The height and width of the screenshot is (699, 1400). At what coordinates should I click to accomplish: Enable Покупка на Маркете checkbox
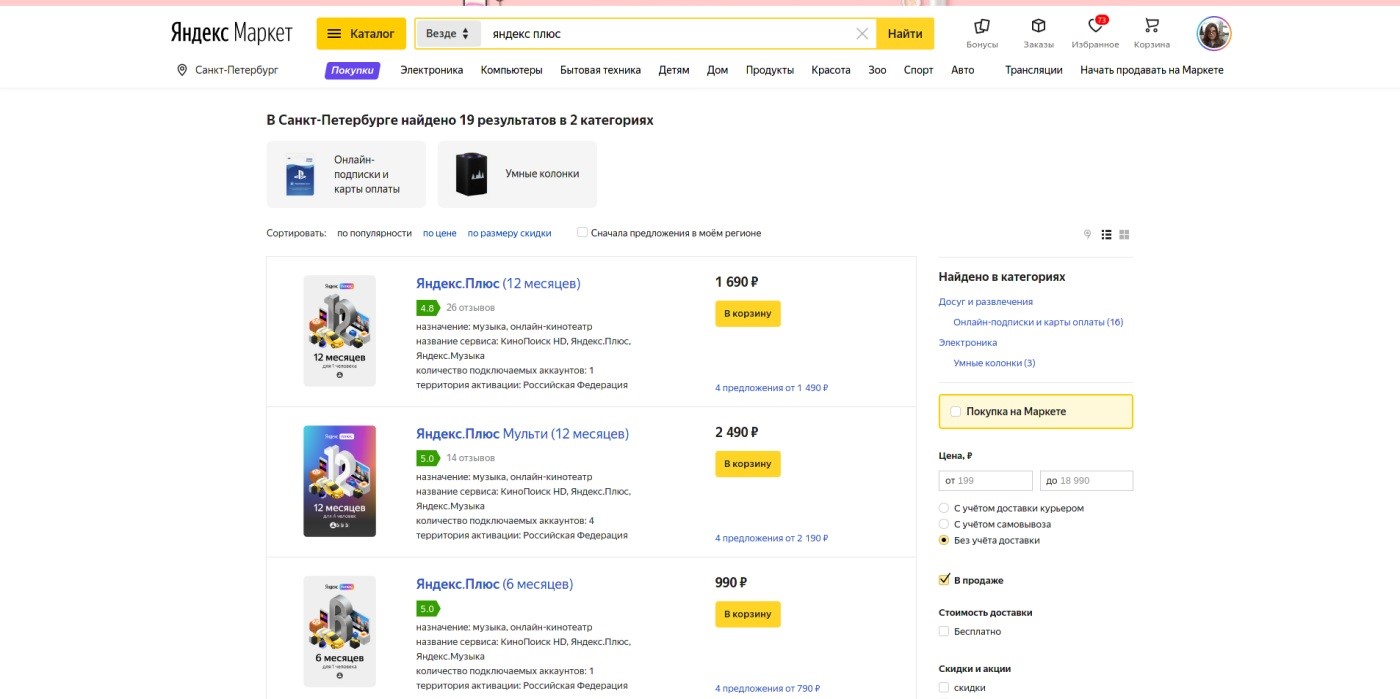[x=956, y=411]
